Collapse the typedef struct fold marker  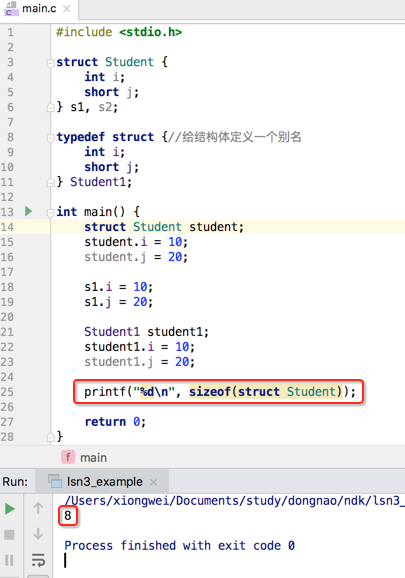(x=50, y=138)
